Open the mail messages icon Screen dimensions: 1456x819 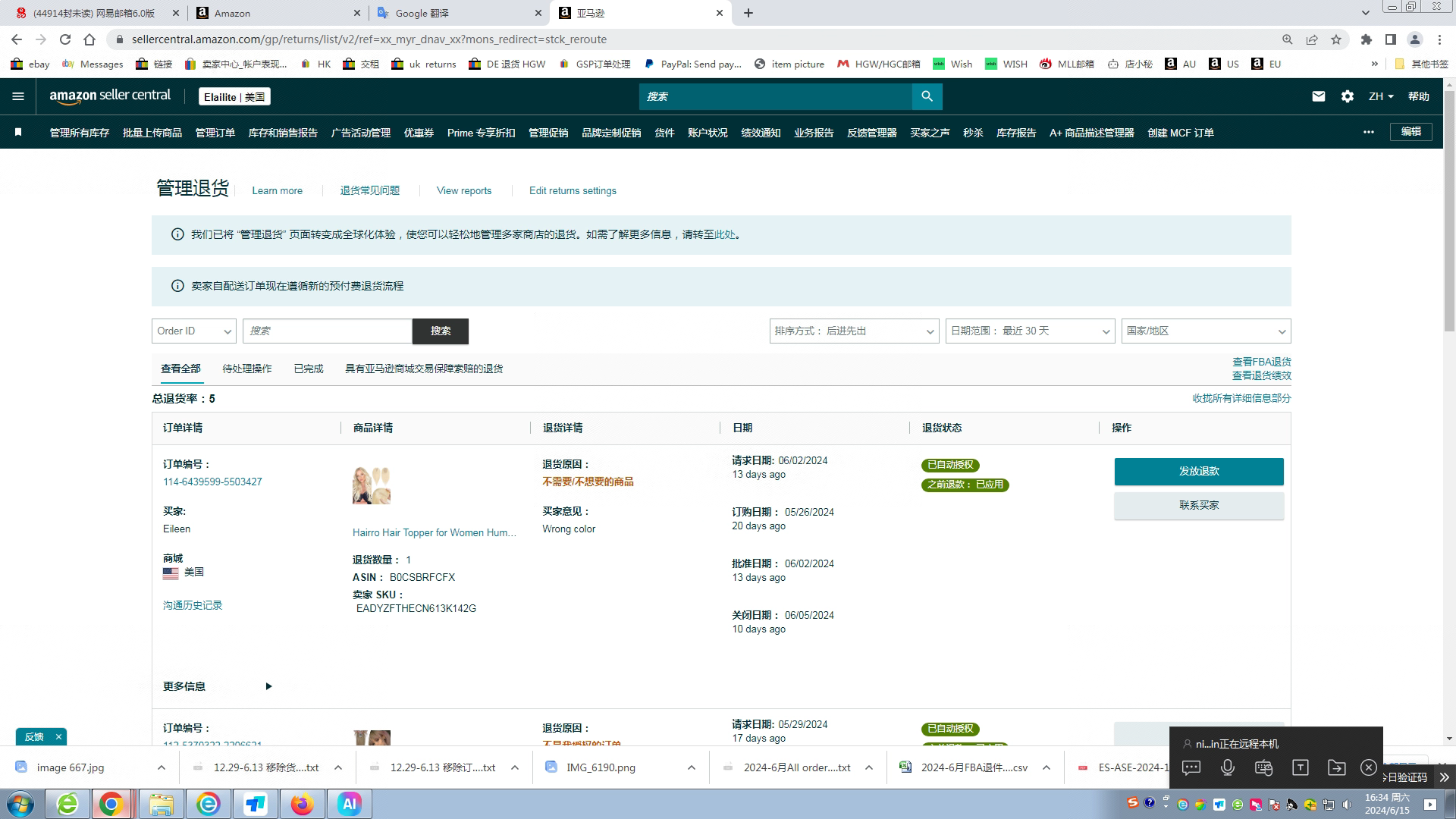point(1319,96)
